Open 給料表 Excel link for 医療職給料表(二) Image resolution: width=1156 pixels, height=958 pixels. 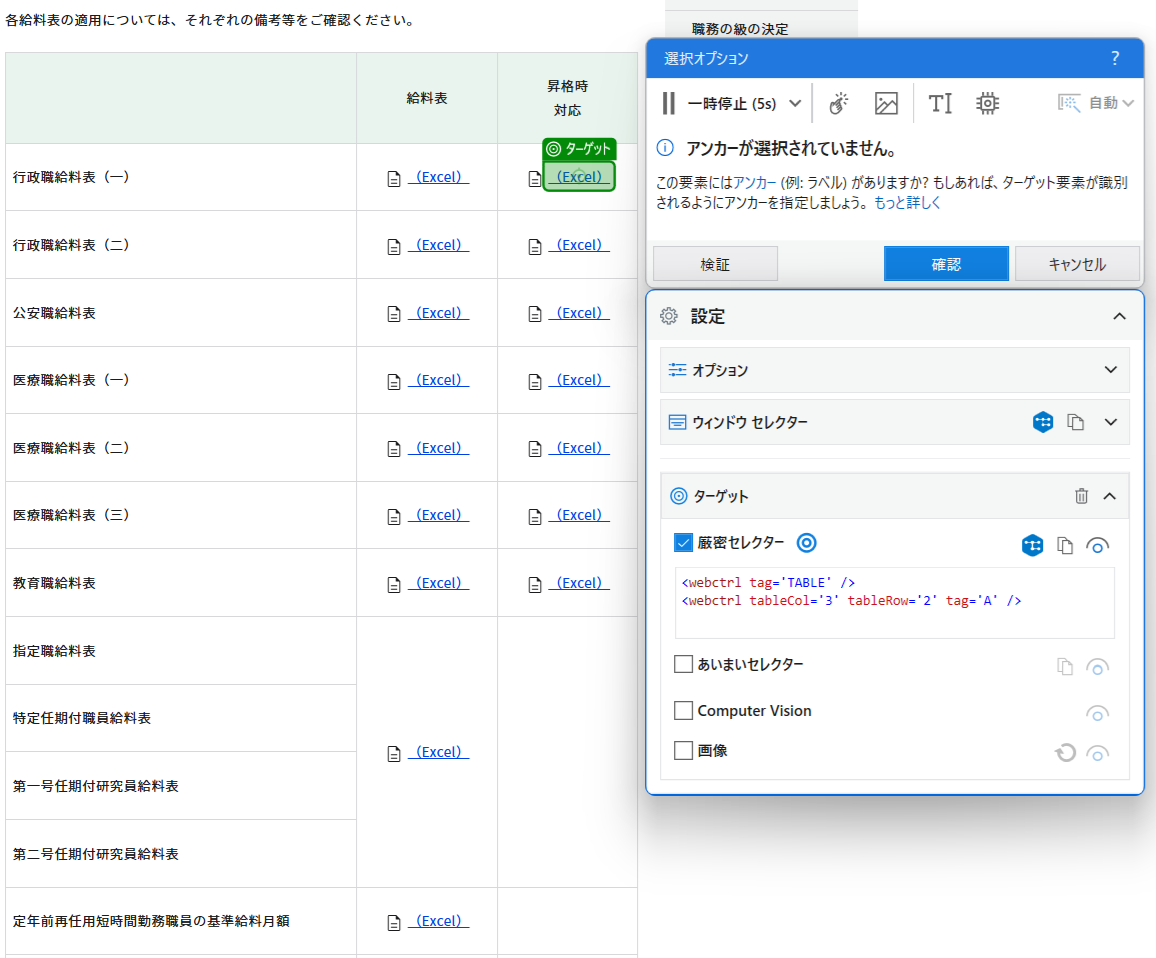click(439, 448)
